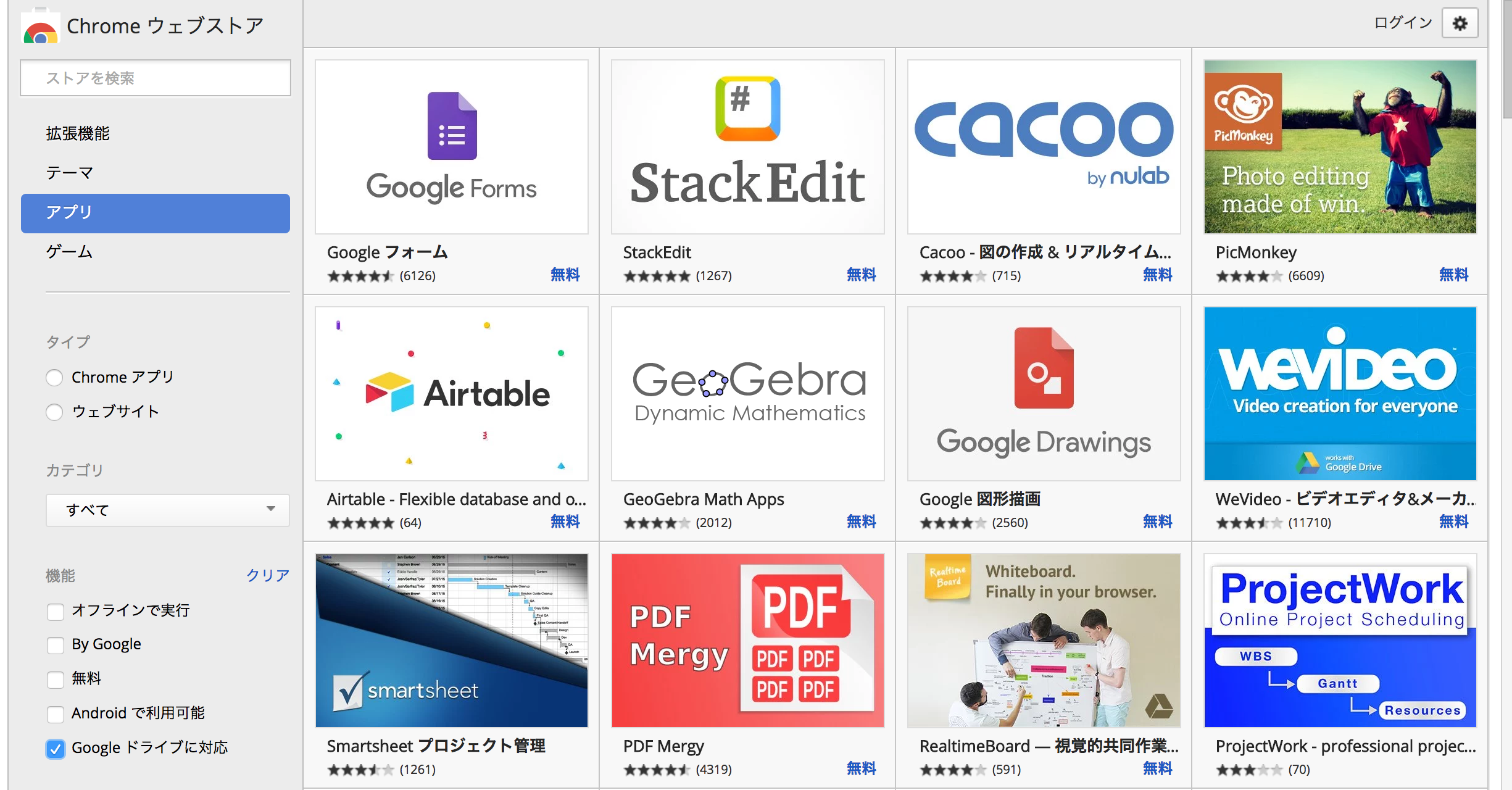Click the Chrome Web Store logo icon
1512x790 pixels.
click(41, 26)
